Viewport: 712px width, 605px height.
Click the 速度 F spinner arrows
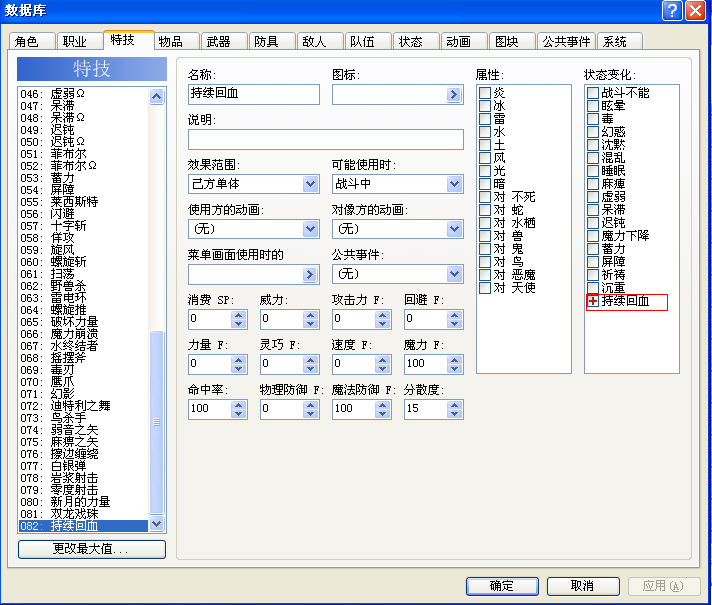click(x=383, y=364)
